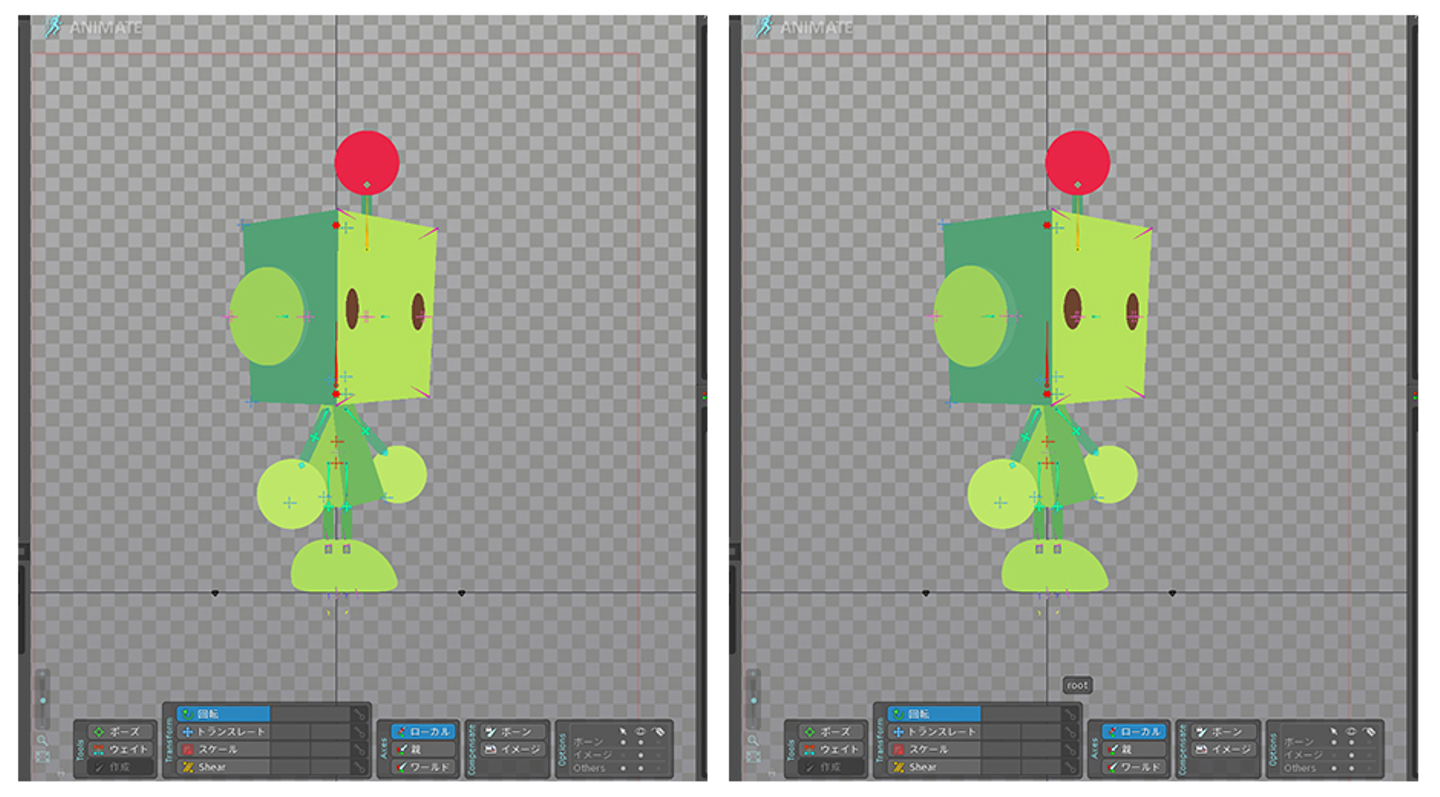Image resolution: width=1440 pixels, height=797 pixels.
Task: Click the zoom slider handle in the left screenshot
Action: click(42, 700)
